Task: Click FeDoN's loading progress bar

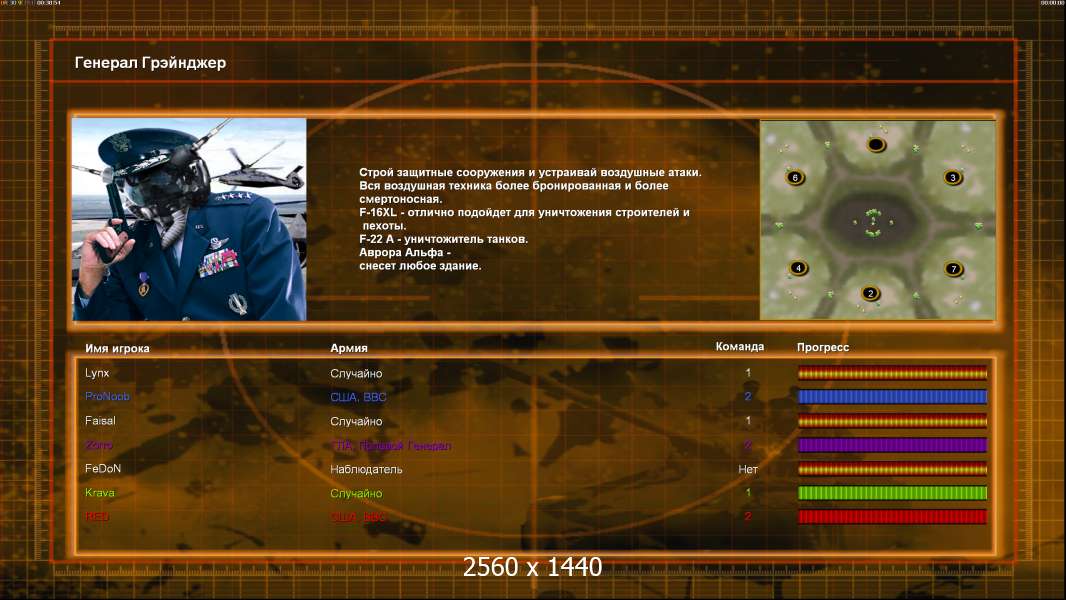Action: pyautogui.click(x=892, y=469)
